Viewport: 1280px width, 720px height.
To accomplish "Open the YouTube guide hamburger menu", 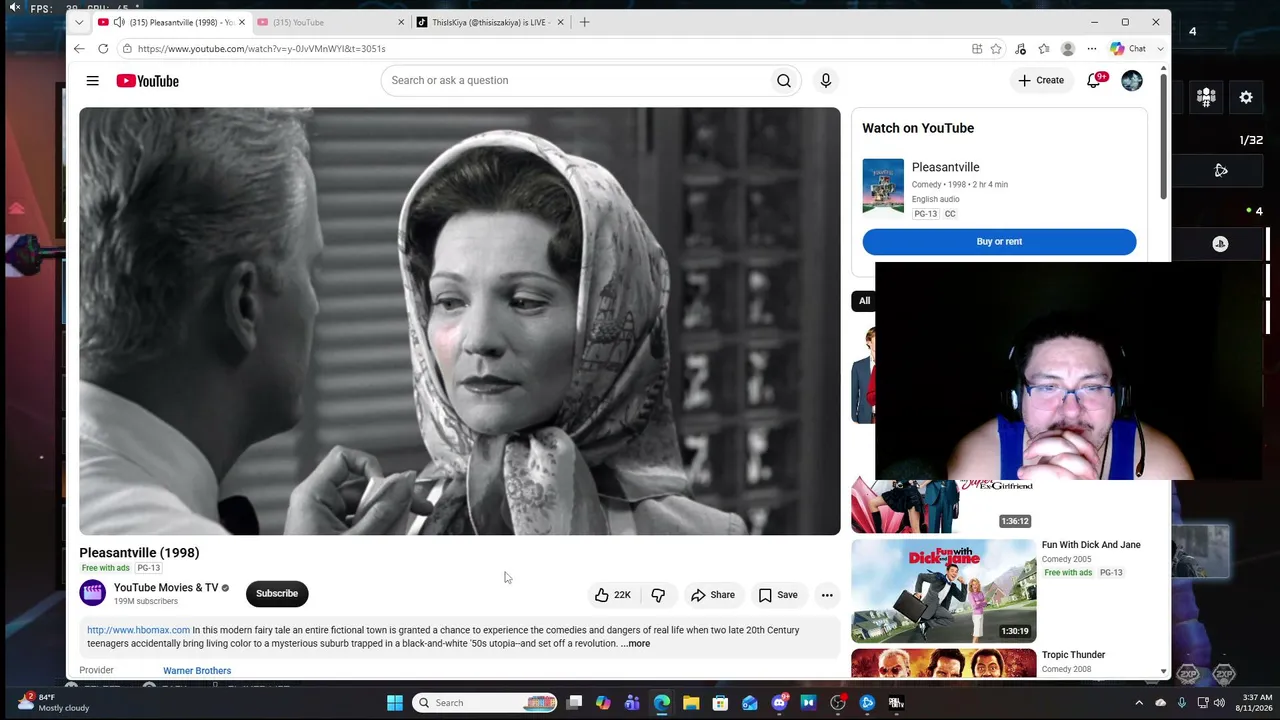I will pyautogui.click(x=92, y=81).
